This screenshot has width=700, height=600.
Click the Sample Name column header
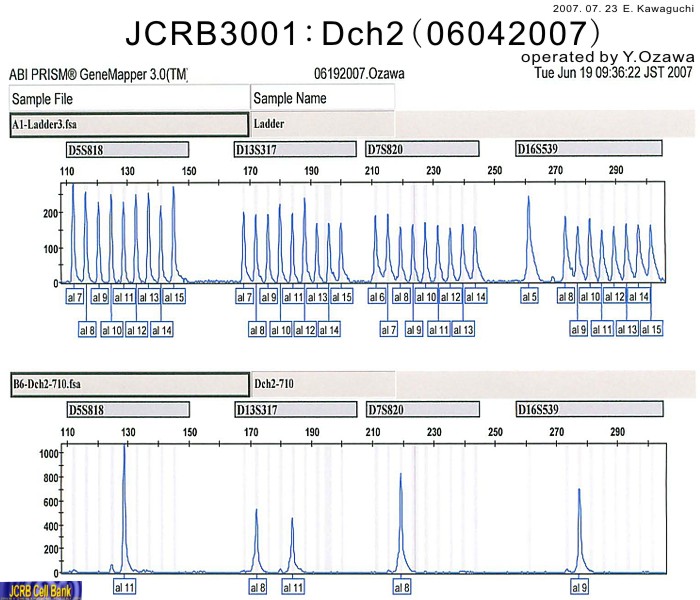[x=322, y=98]
